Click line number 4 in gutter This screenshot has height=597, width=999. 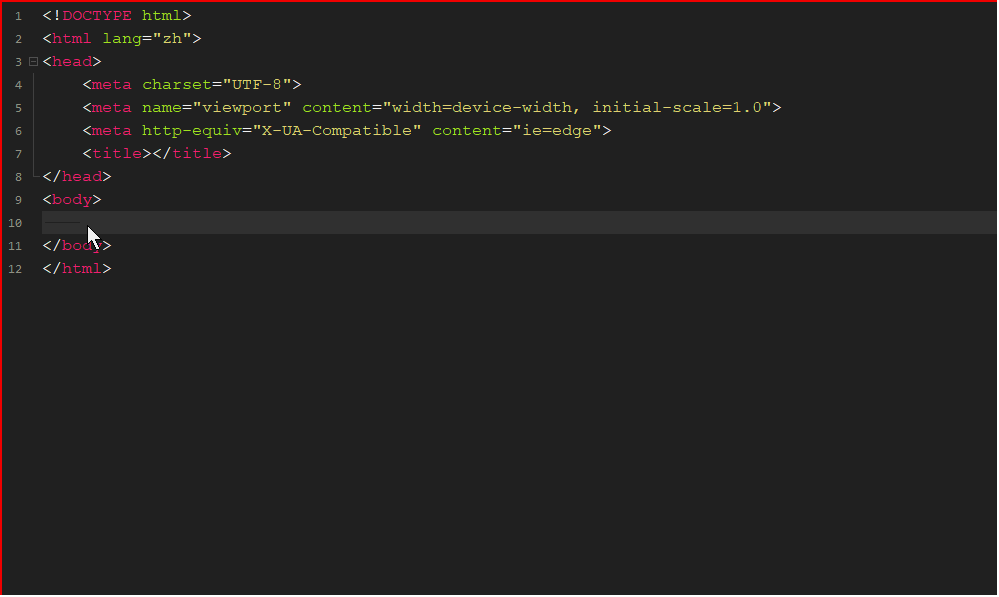pos(18,85)
